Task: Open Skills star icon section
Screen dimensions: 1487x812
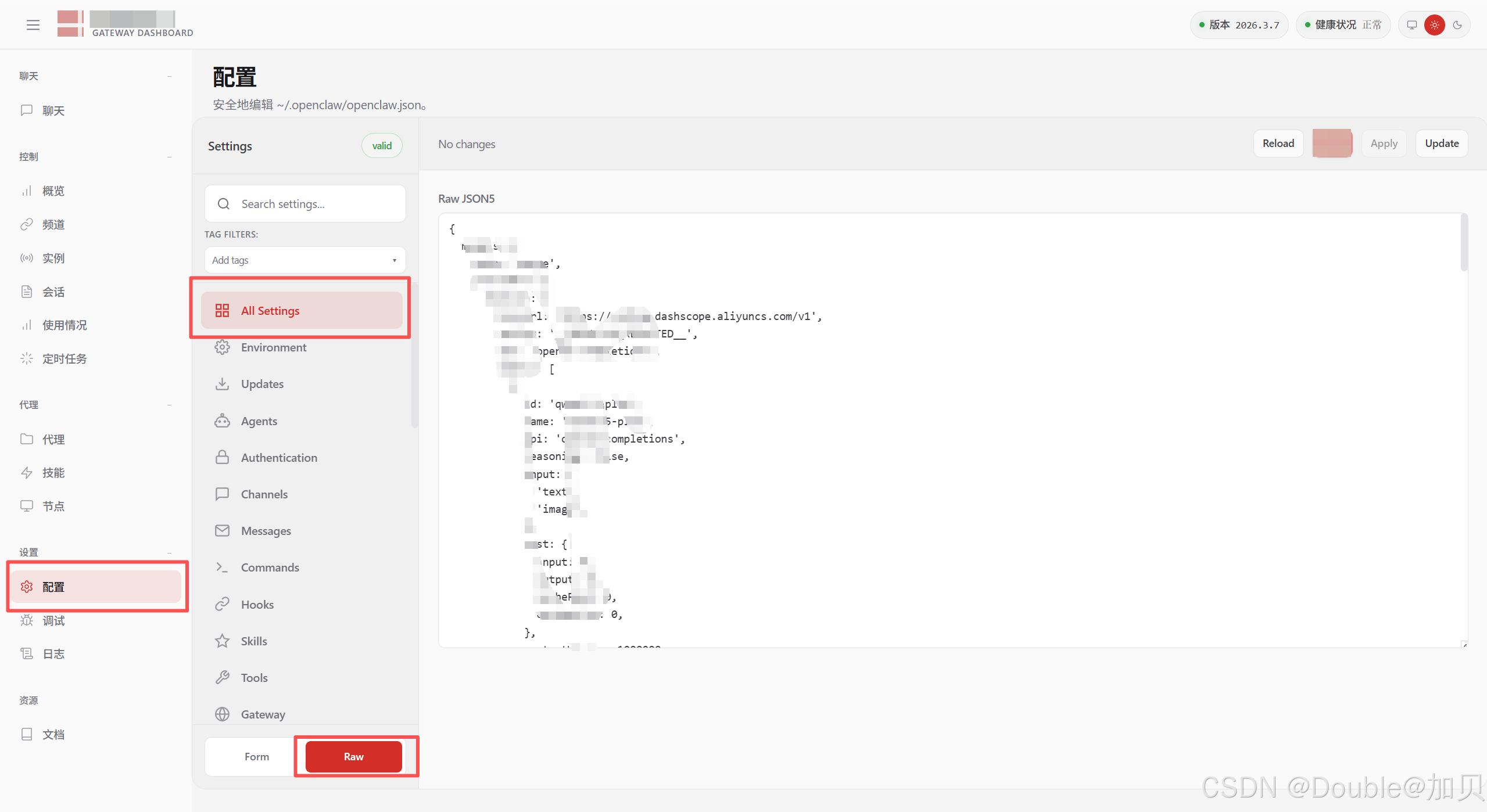Action: 222,641
